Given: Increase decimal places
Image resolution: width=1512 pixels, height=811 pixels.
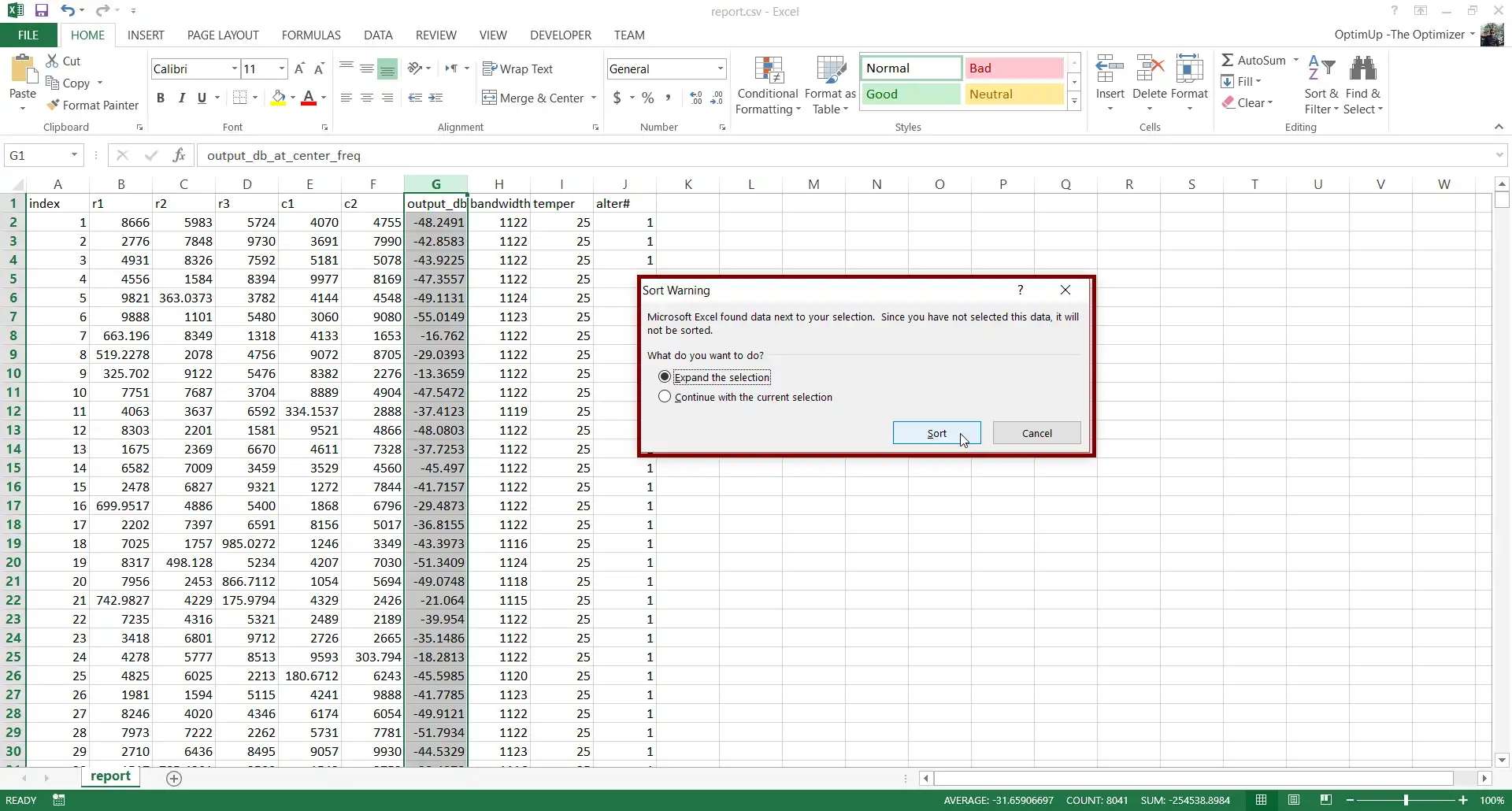Looking at the screenshot, I should (696, 98).
